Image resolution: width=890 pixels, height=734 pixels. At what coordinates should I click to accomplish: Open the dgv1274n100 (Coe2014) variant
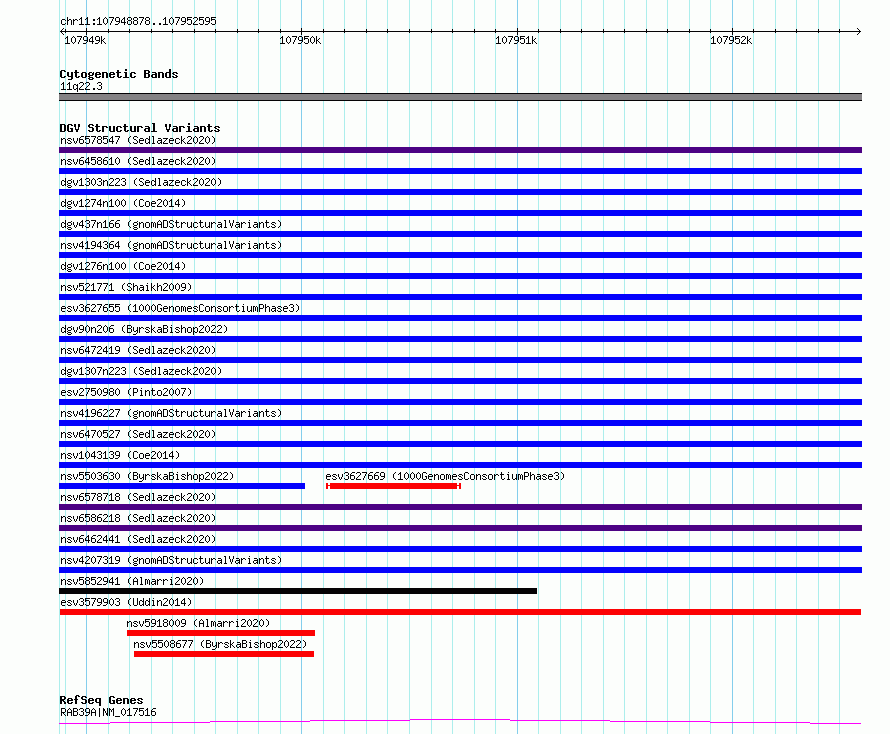tap(123, 203)
